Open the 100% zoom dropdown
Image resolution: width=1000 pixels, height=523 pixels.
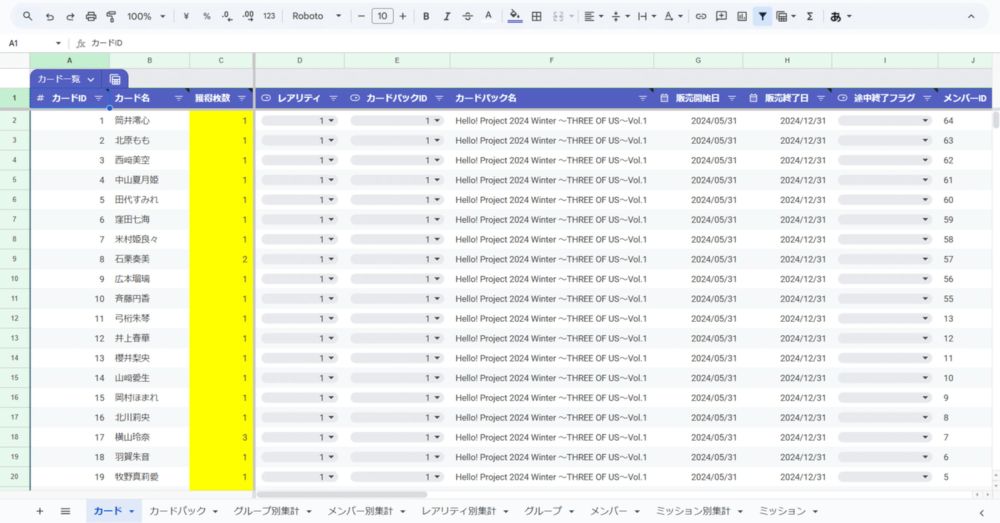pos(146,17)
